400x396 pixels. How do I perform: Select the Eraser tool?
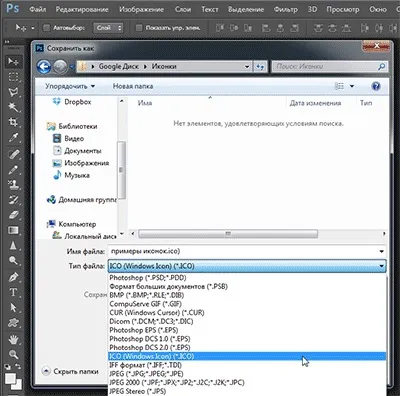tap(13, 215)
